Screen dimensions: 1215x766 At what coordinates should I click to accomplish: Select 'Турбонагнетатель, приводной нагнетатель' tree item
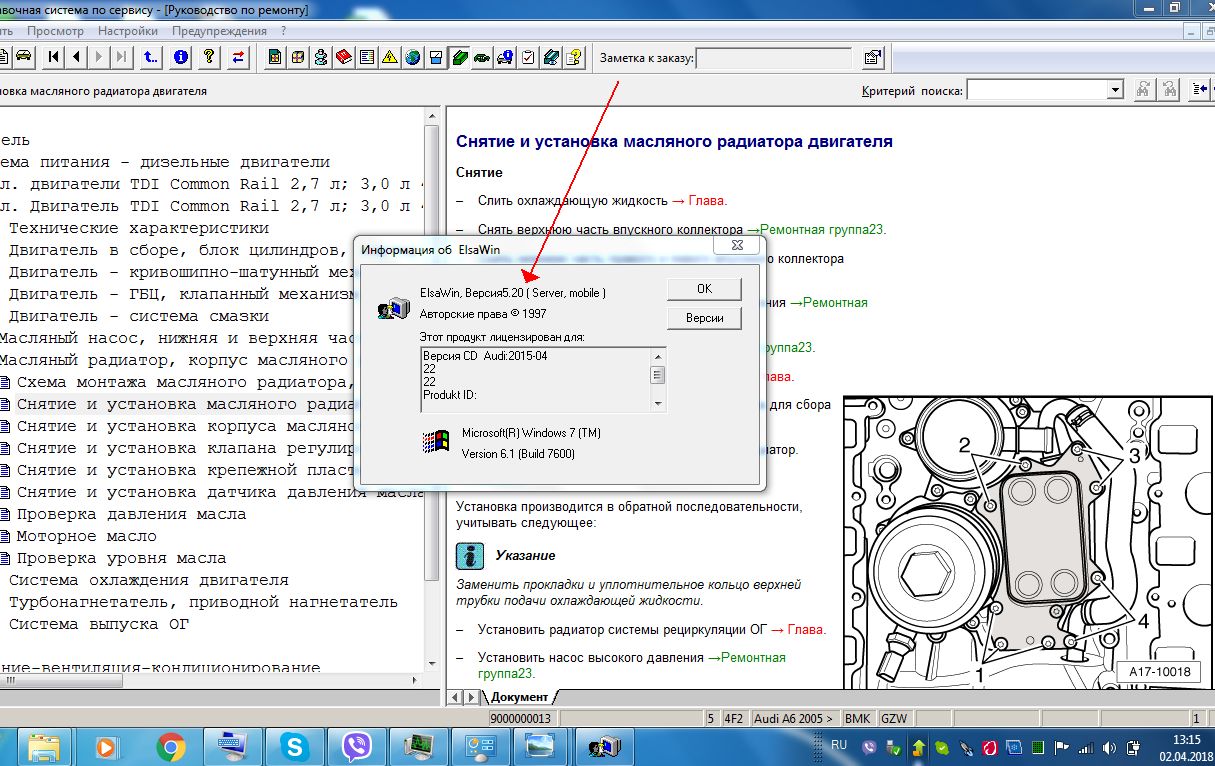point(204,602)
